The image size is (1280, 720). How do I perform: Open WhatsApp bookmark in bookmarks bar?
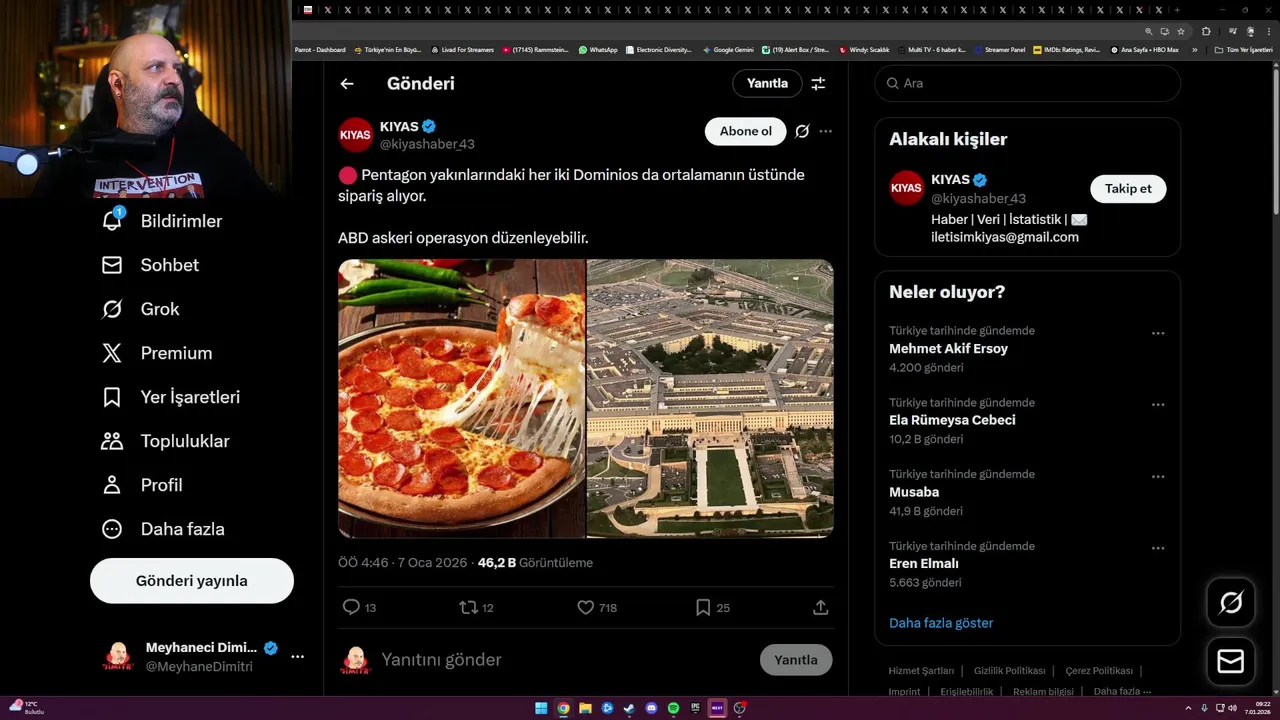(598, 49)
